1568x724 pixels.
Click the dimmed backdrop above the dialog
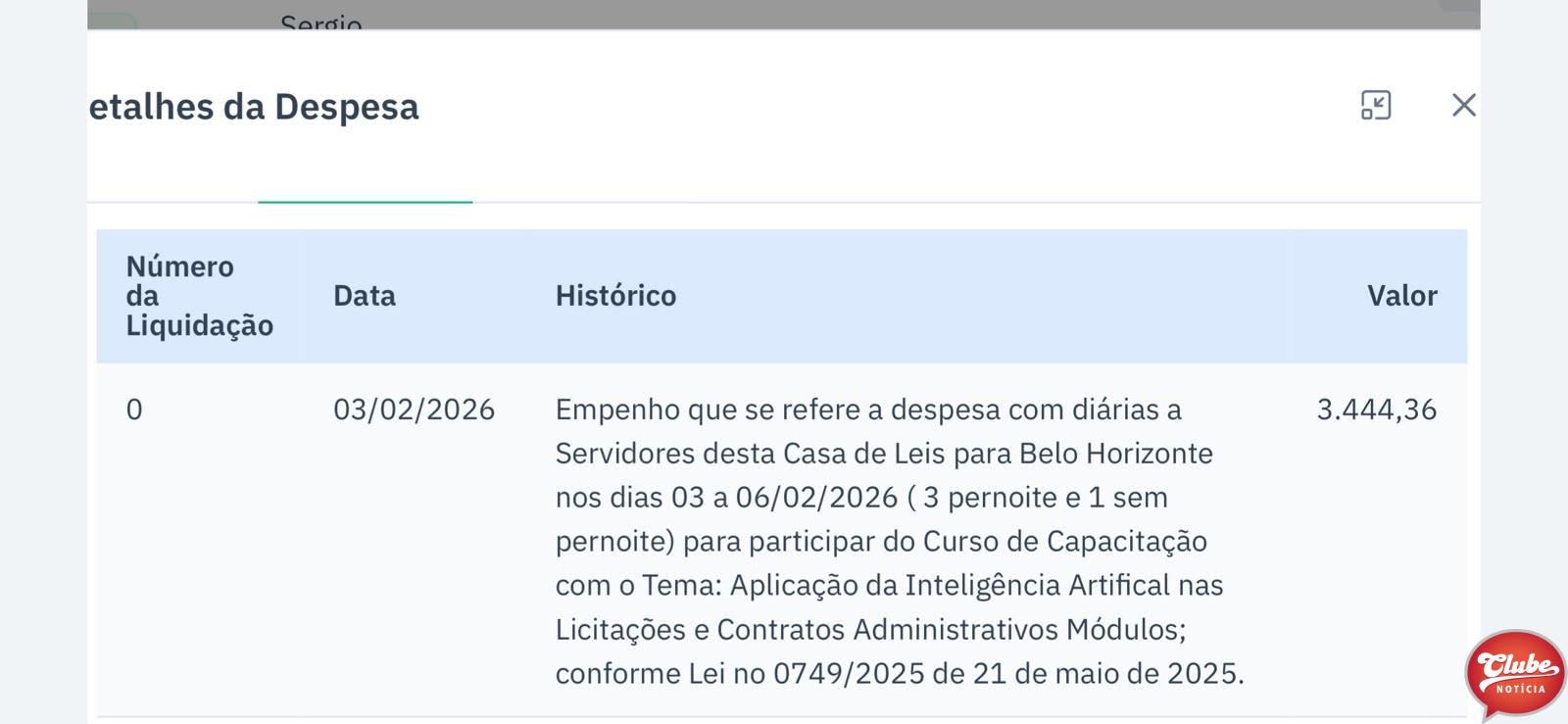[784, 14]
